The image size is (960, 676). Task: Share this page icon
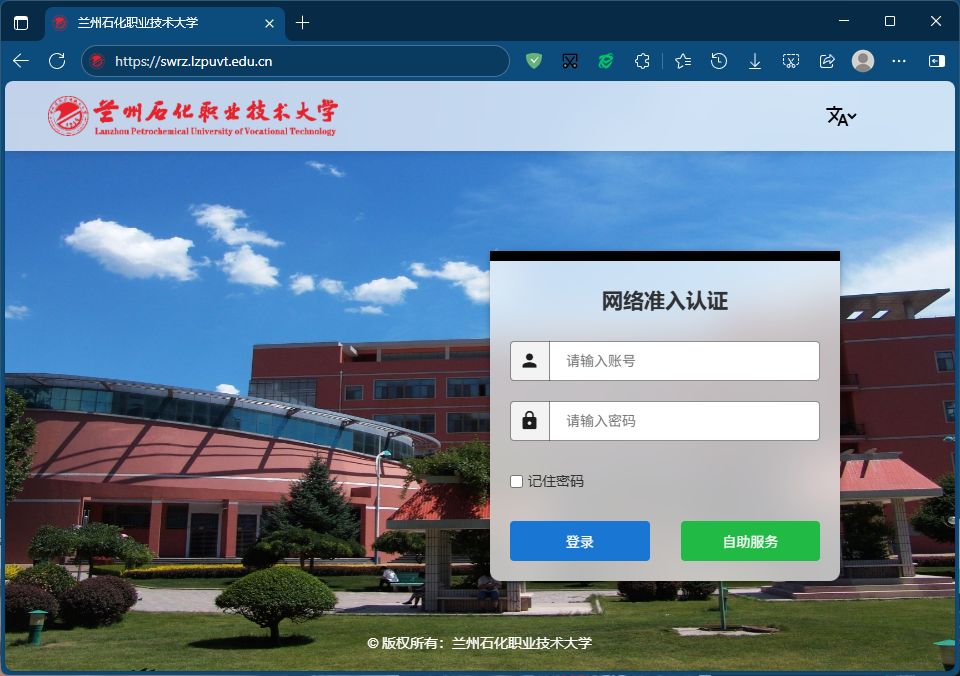[x=827, y=61]
